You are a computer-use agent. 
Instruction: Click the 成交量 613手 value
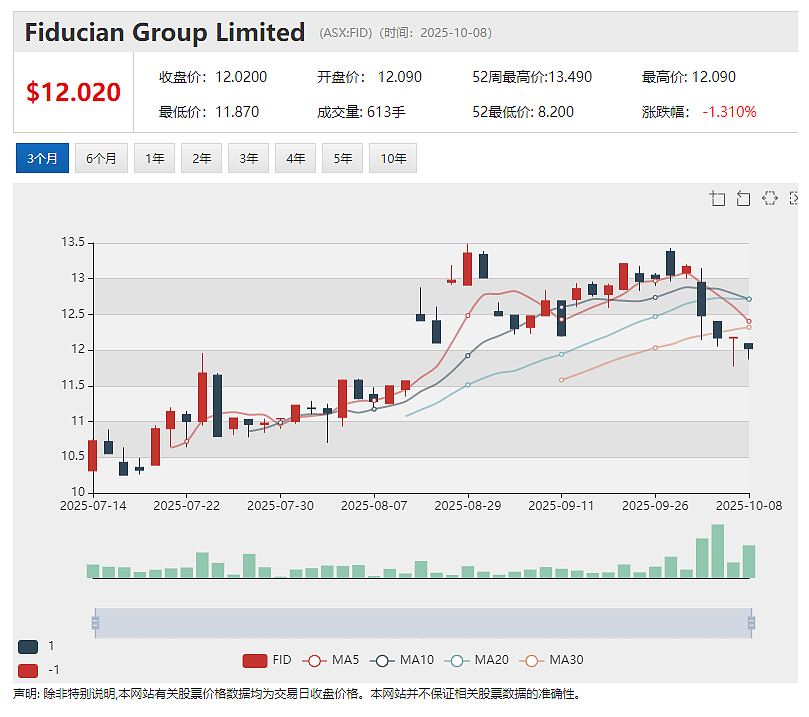coord(386,112)
